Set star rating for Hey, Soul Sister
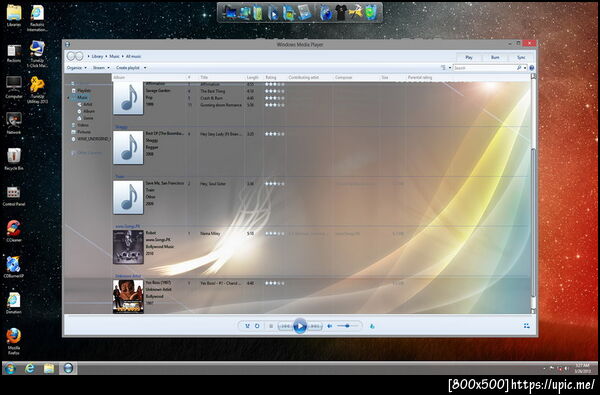 (275, 184)
